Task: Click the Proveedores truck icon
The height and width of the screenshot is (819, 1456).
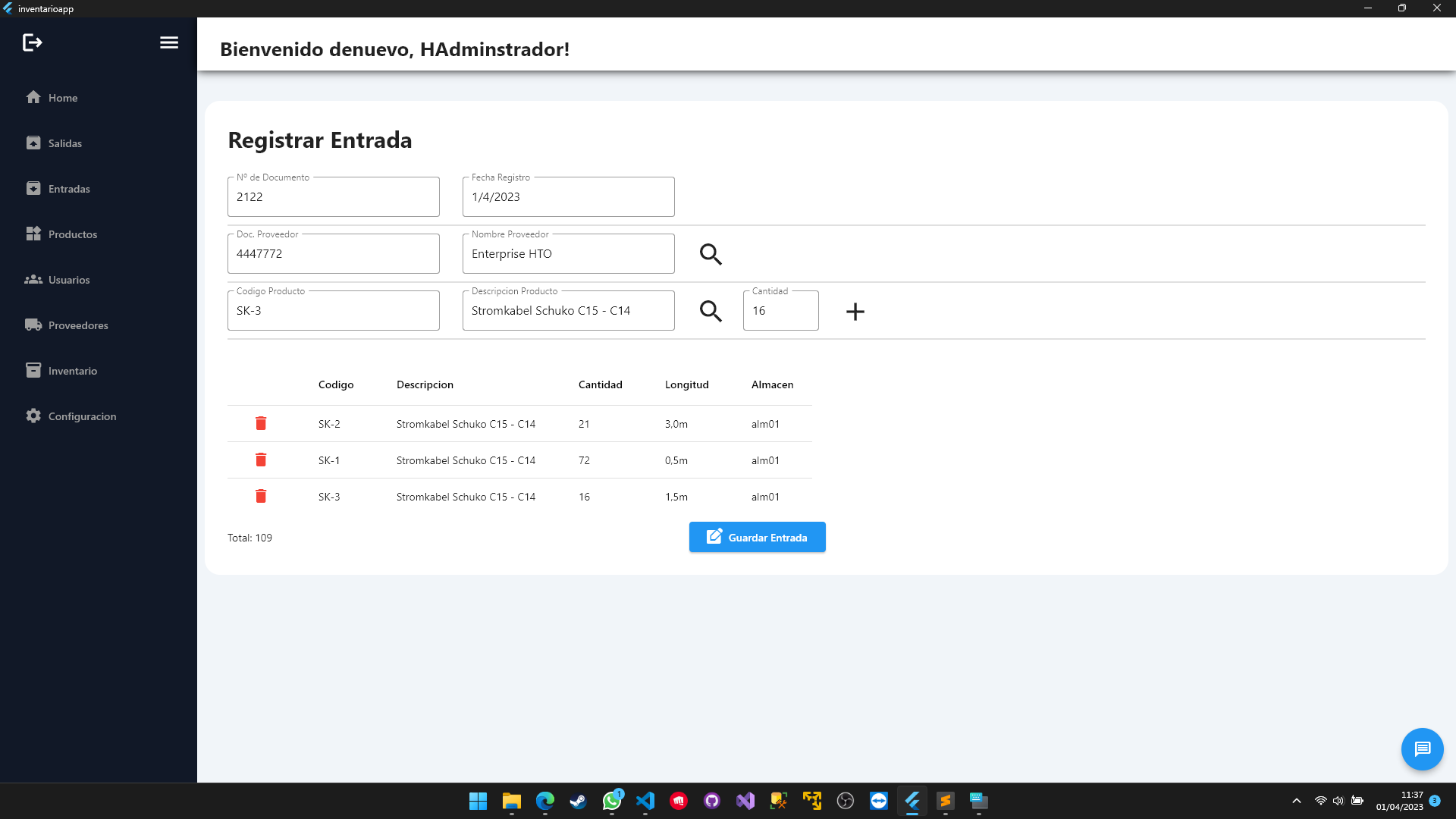Action: tap(33, 325)
